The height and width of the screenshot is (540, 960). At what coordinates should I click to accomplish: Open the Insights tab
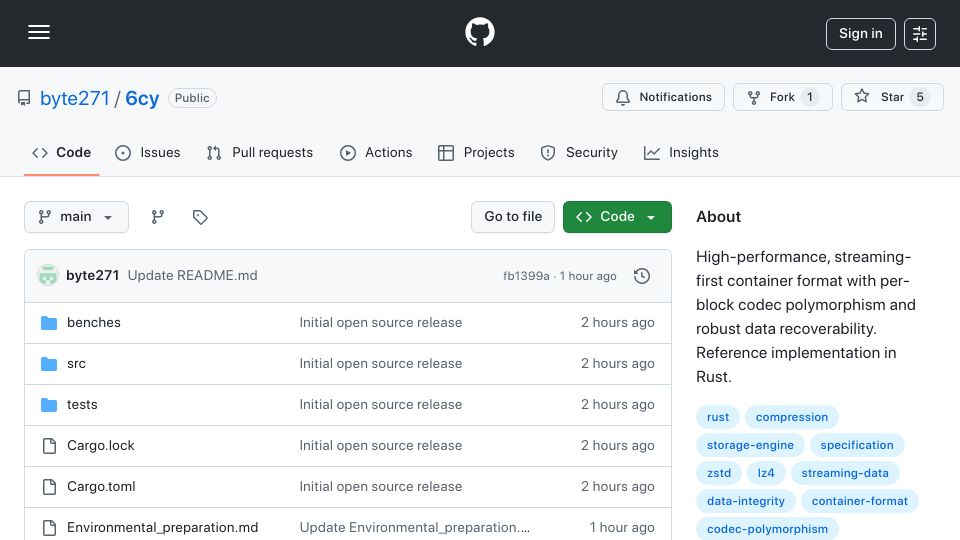point(681,152)
